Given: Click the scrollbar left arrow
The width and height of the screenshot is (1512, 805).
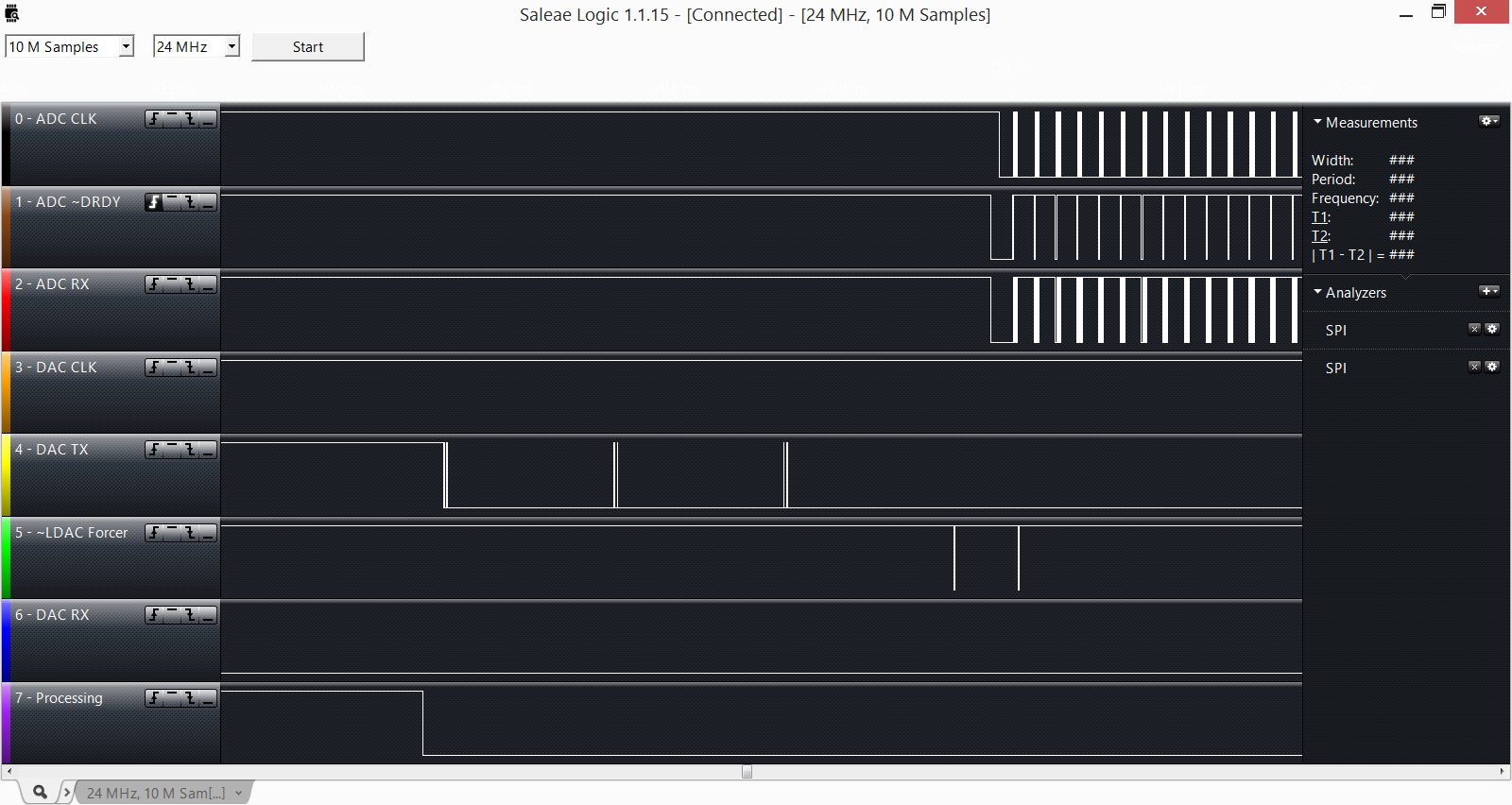Looking at the screenshot, I should coord(9,772).
